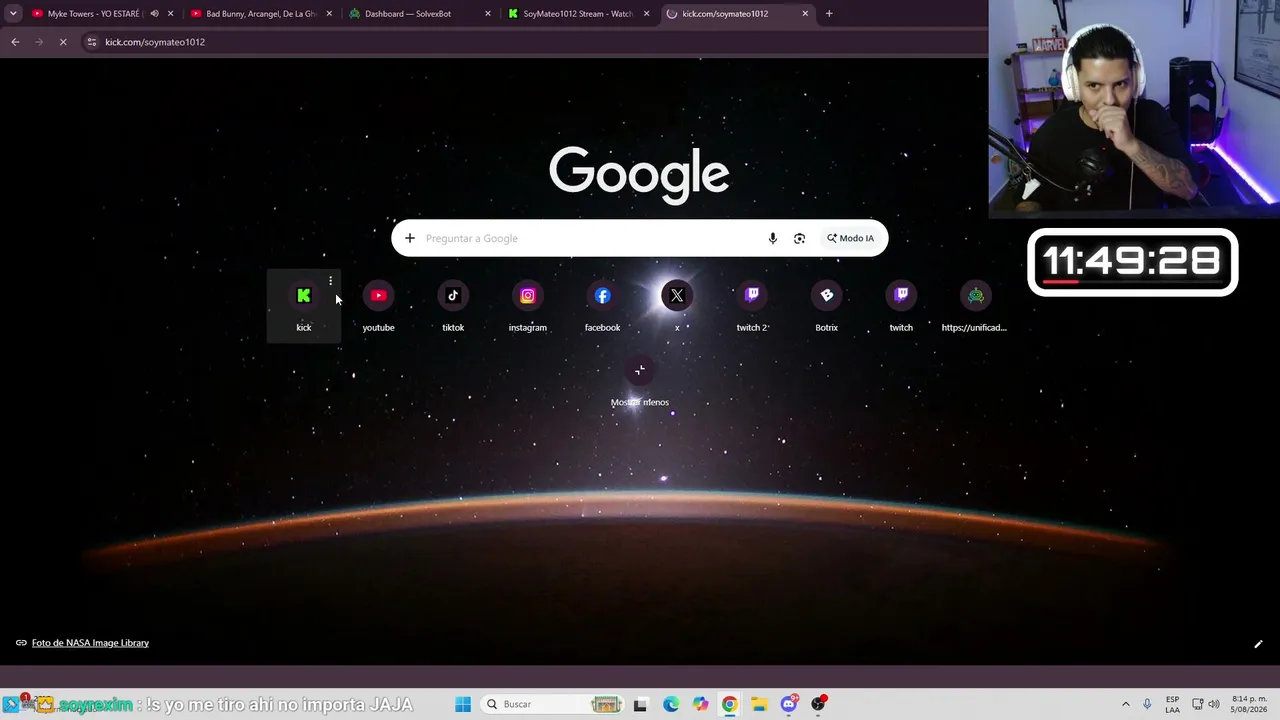The image size is (1280, 720).
Task: Switch to the SoyMateo1012 Stream tab
Action: pos(578,14)
